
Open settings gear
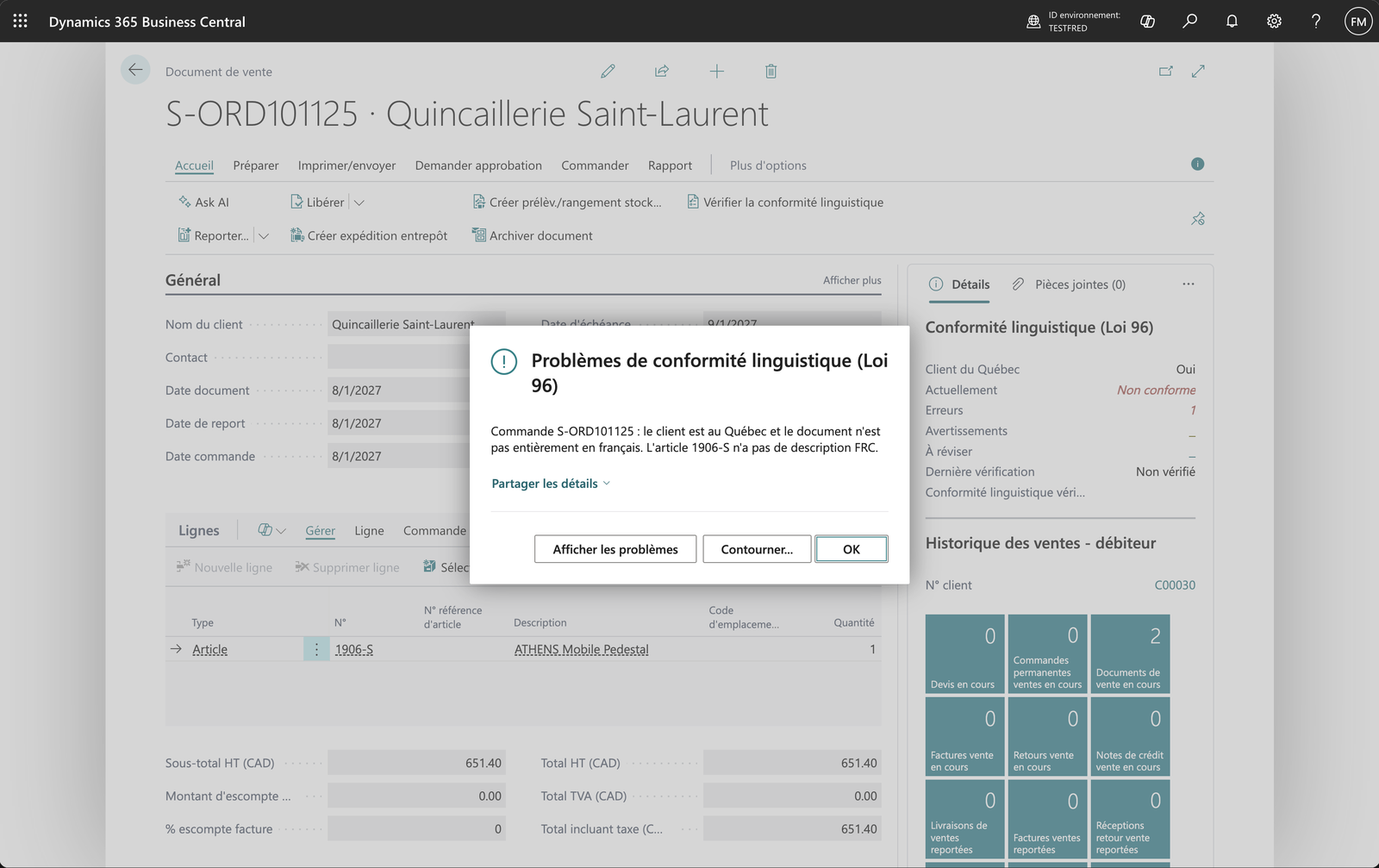click(x=1274, y=22)
